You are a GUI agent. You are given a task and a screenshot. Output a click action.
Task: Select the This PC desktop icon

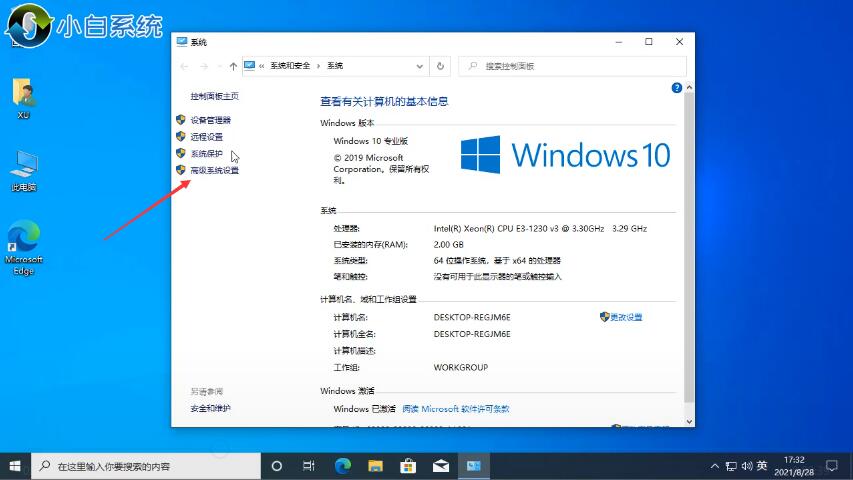pos(23,170)
